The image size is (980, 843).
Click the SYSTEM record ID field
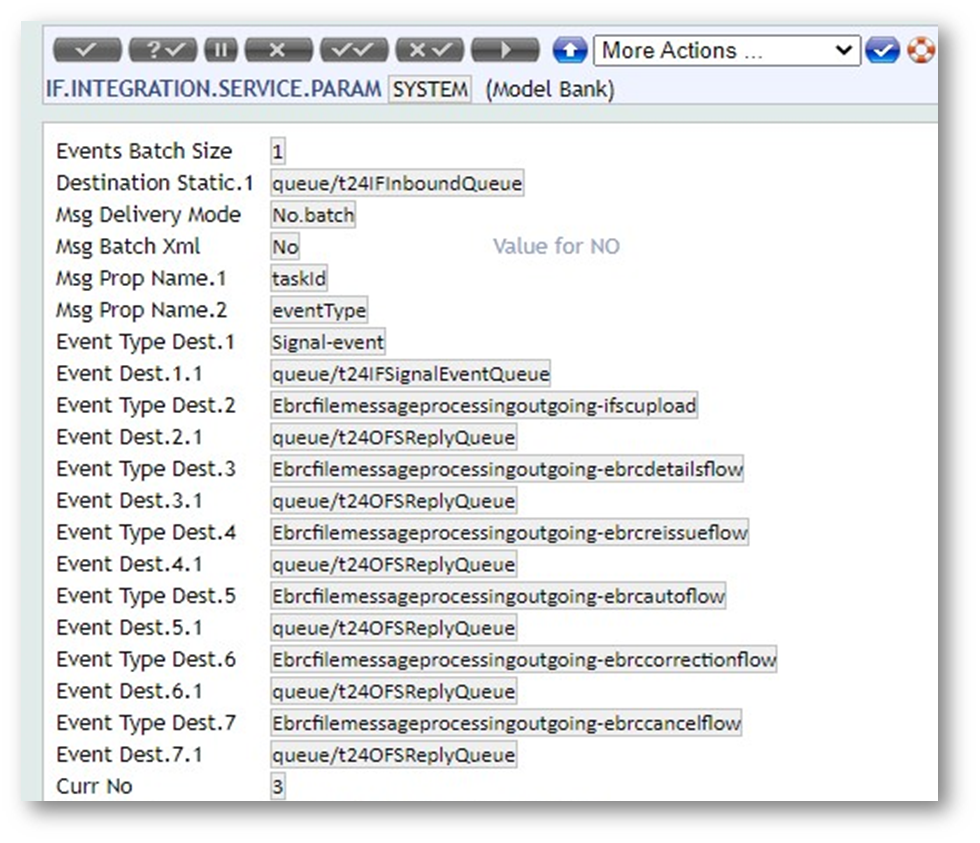pyautogui.click(x=430, y=89)
